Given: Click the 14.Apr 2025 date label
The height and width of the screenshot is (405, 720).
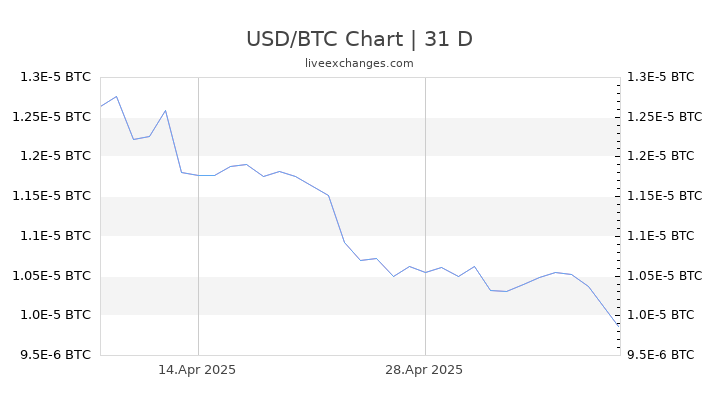Looking at the screenshot, I should 197,370.
